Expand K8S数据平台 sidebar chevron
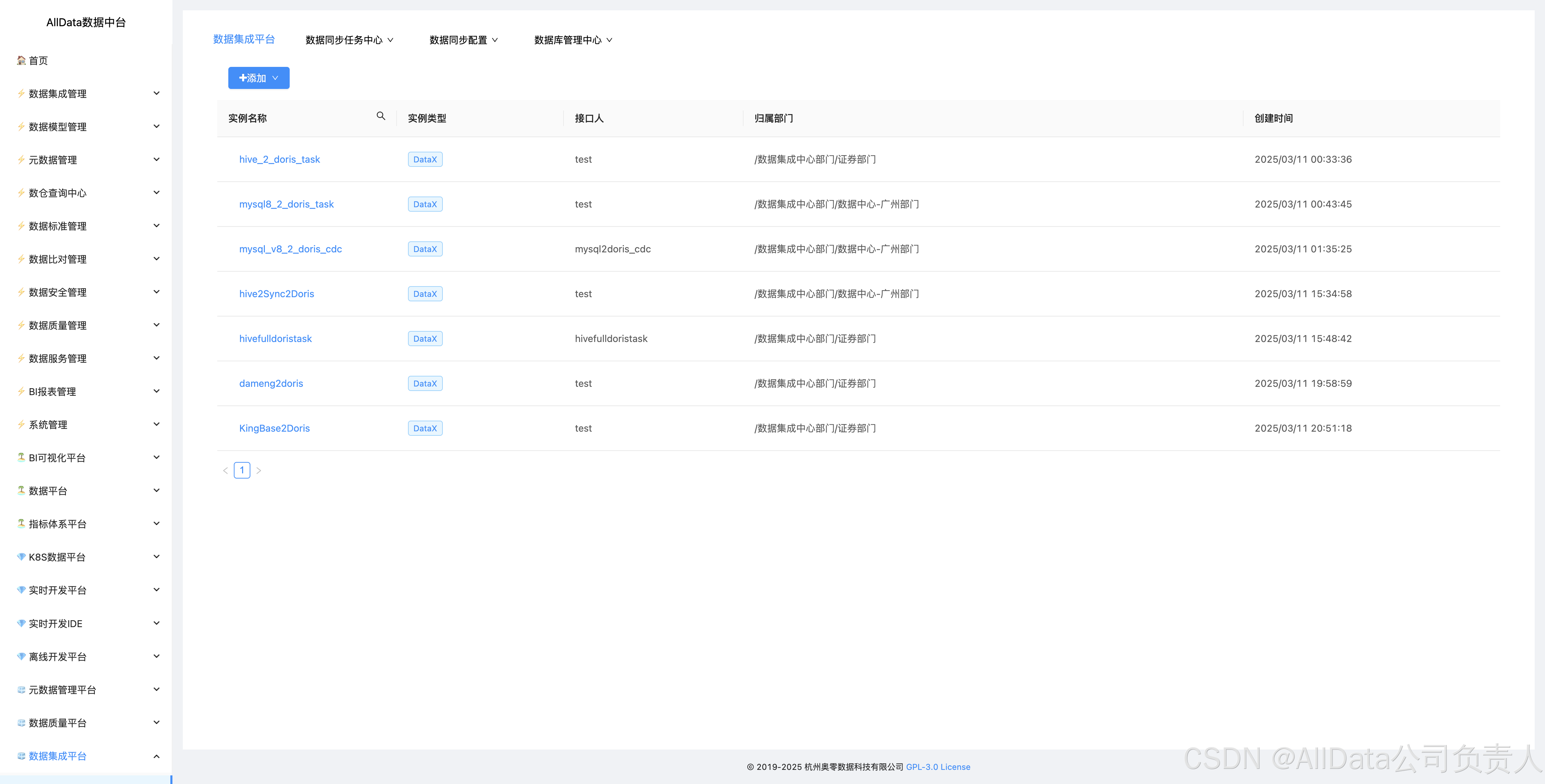 click(157, 557)
